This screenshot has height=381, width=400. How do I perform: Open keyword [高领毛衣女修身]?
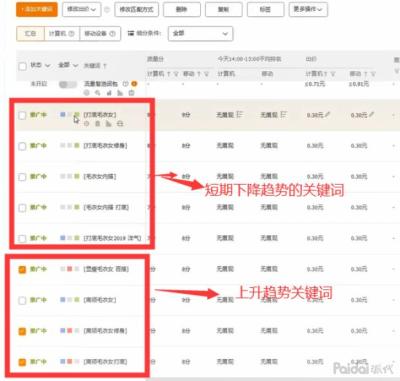105,331
